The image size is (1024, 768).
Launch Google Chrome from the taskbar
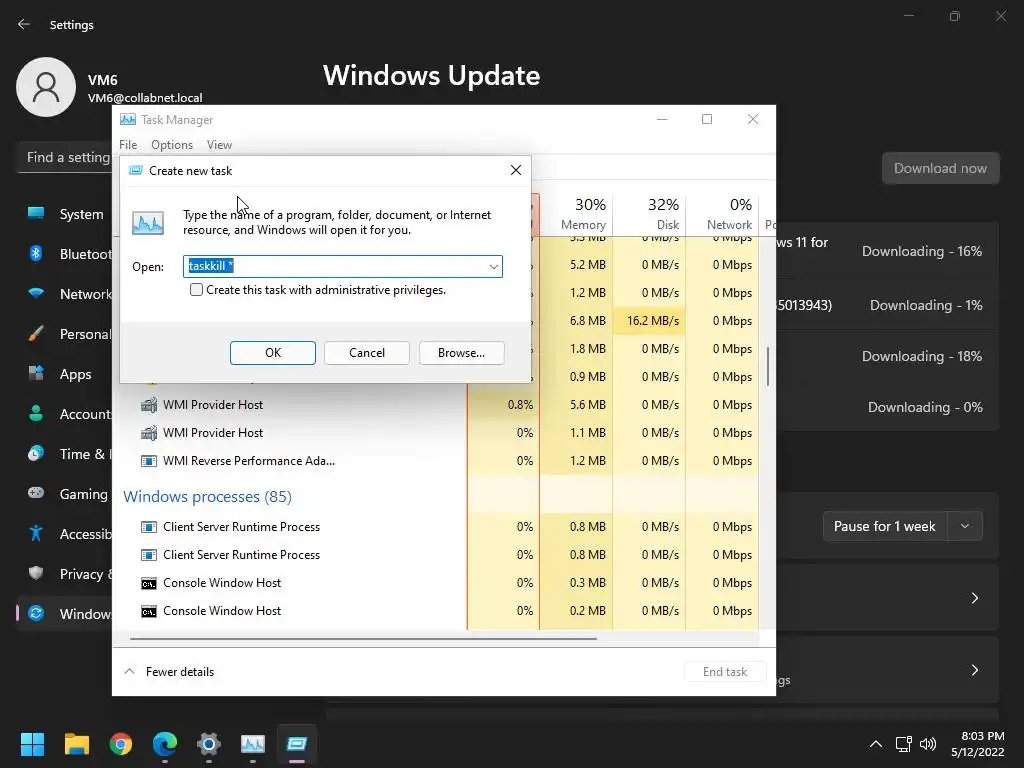[x=121, y=744]
